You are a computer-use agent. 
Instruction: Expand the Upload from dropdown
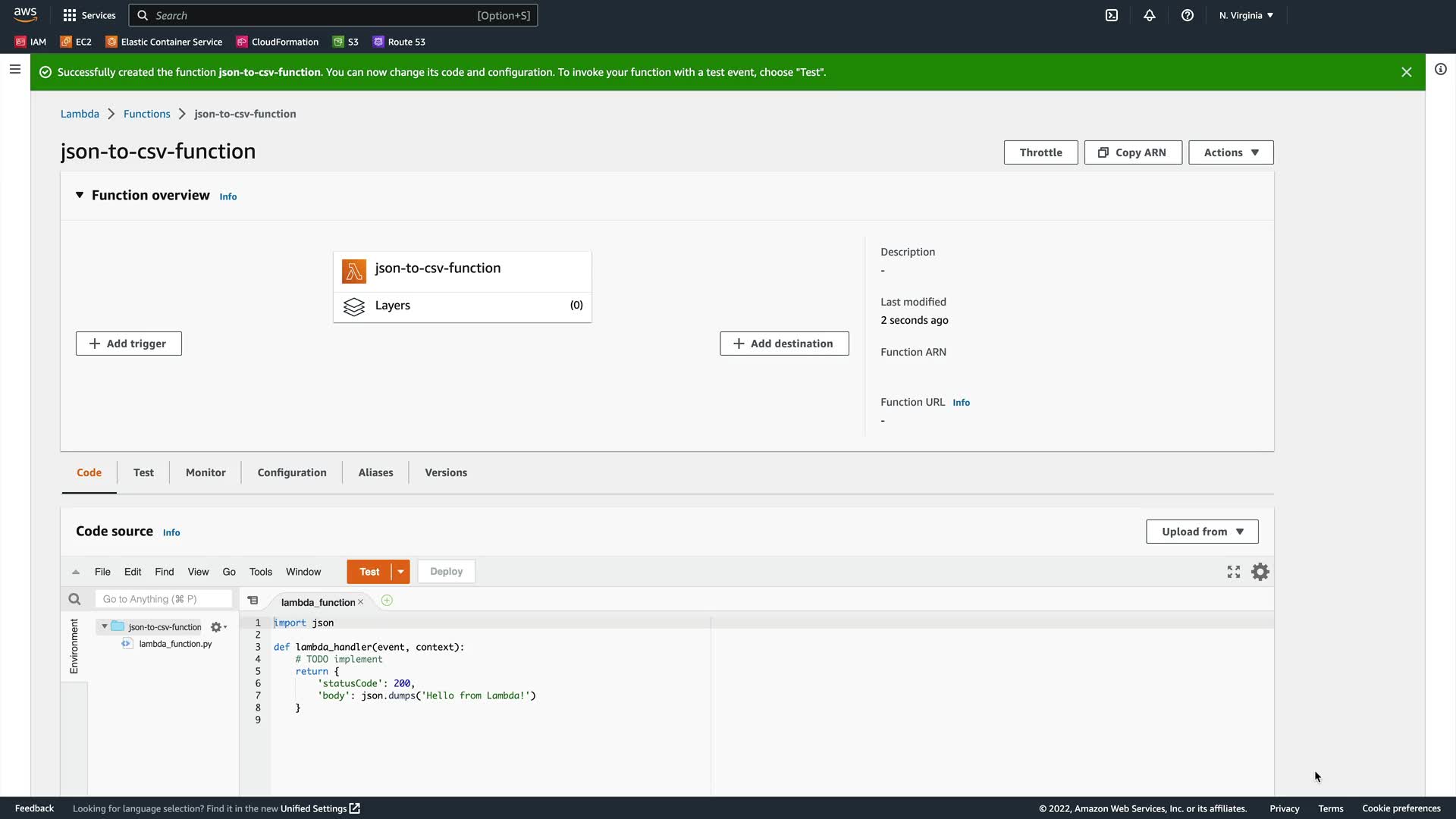(1202, 532)
